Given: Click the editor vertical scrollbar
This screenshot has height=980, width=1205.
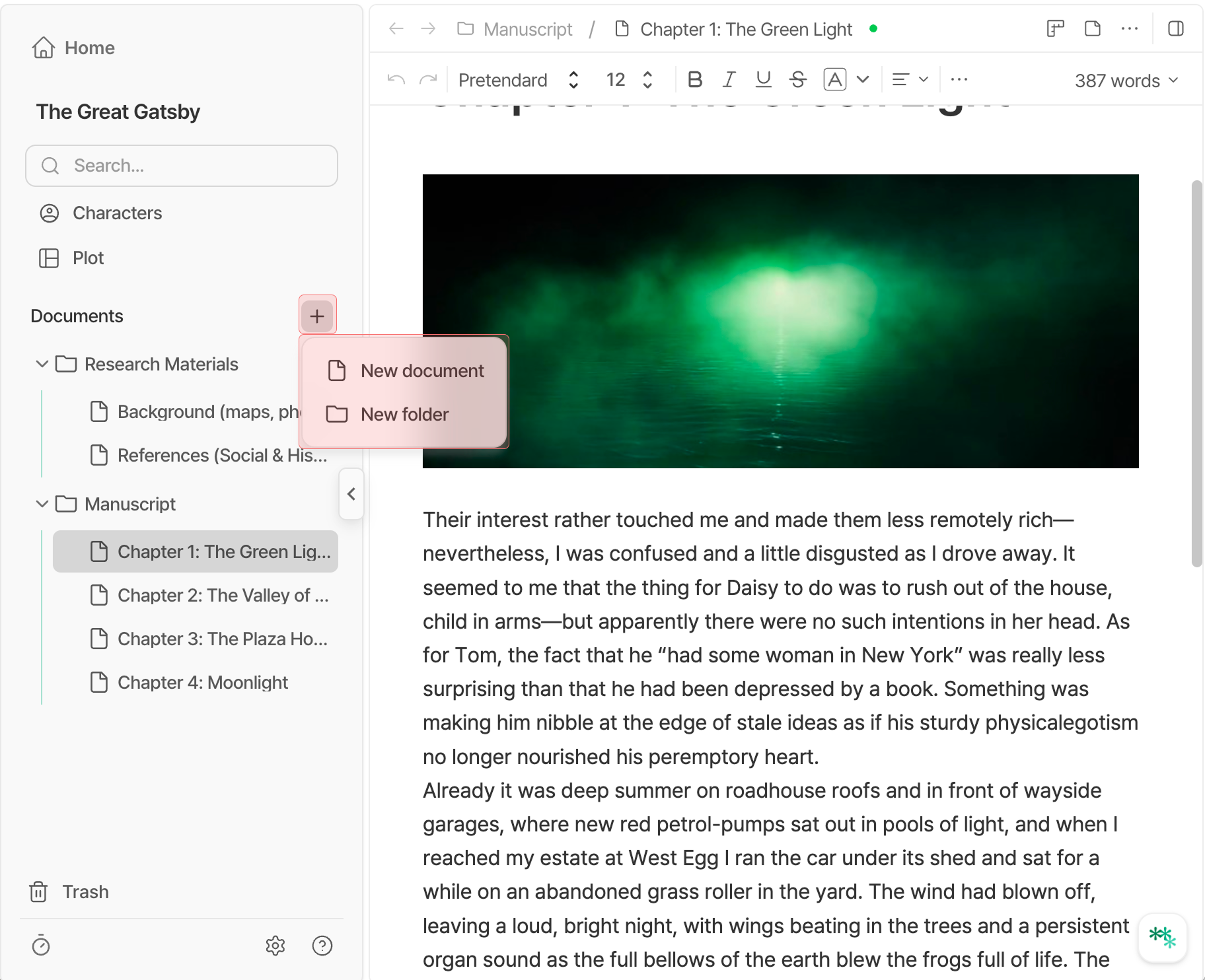Looking at the screenshot, I should point(1196,373).
